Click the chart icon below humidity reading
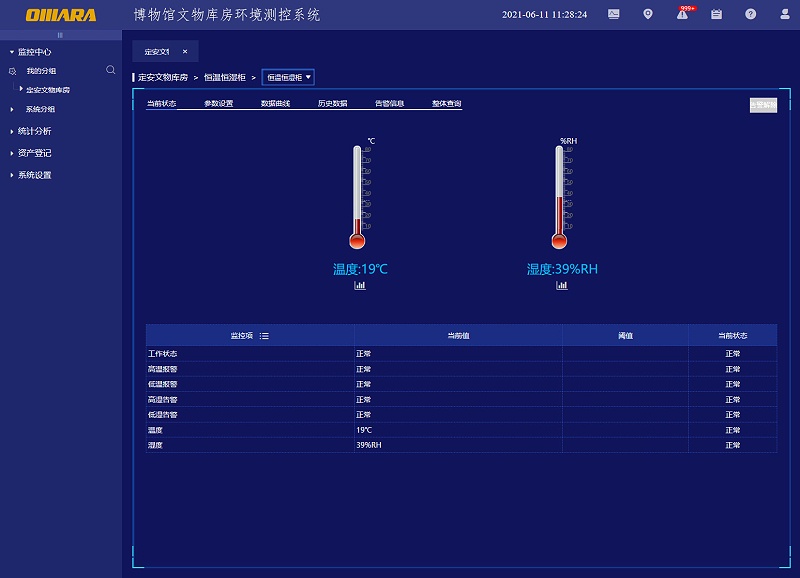800x578 pixels. point(562,286)
